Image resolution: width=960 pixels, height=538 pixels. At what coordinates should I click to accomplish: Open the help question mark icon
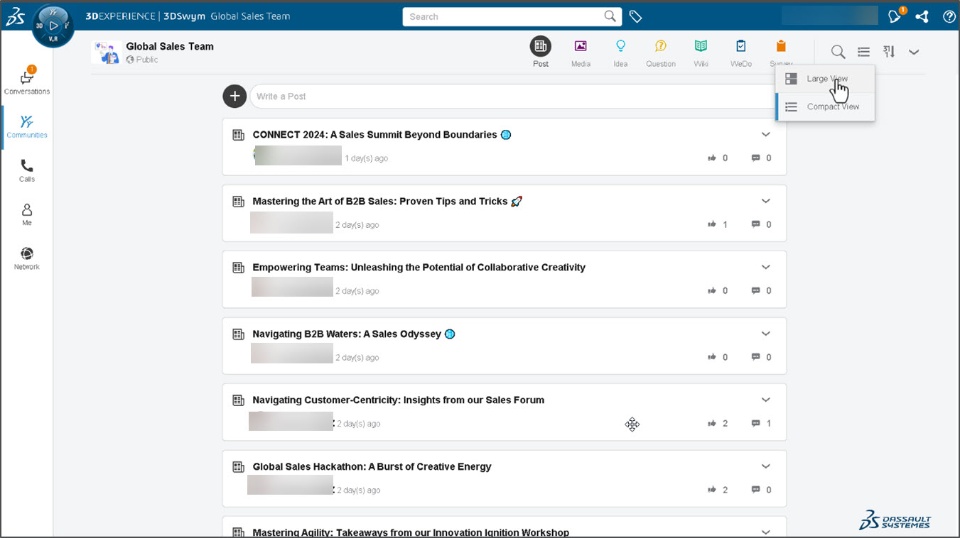tap(949, 17)
